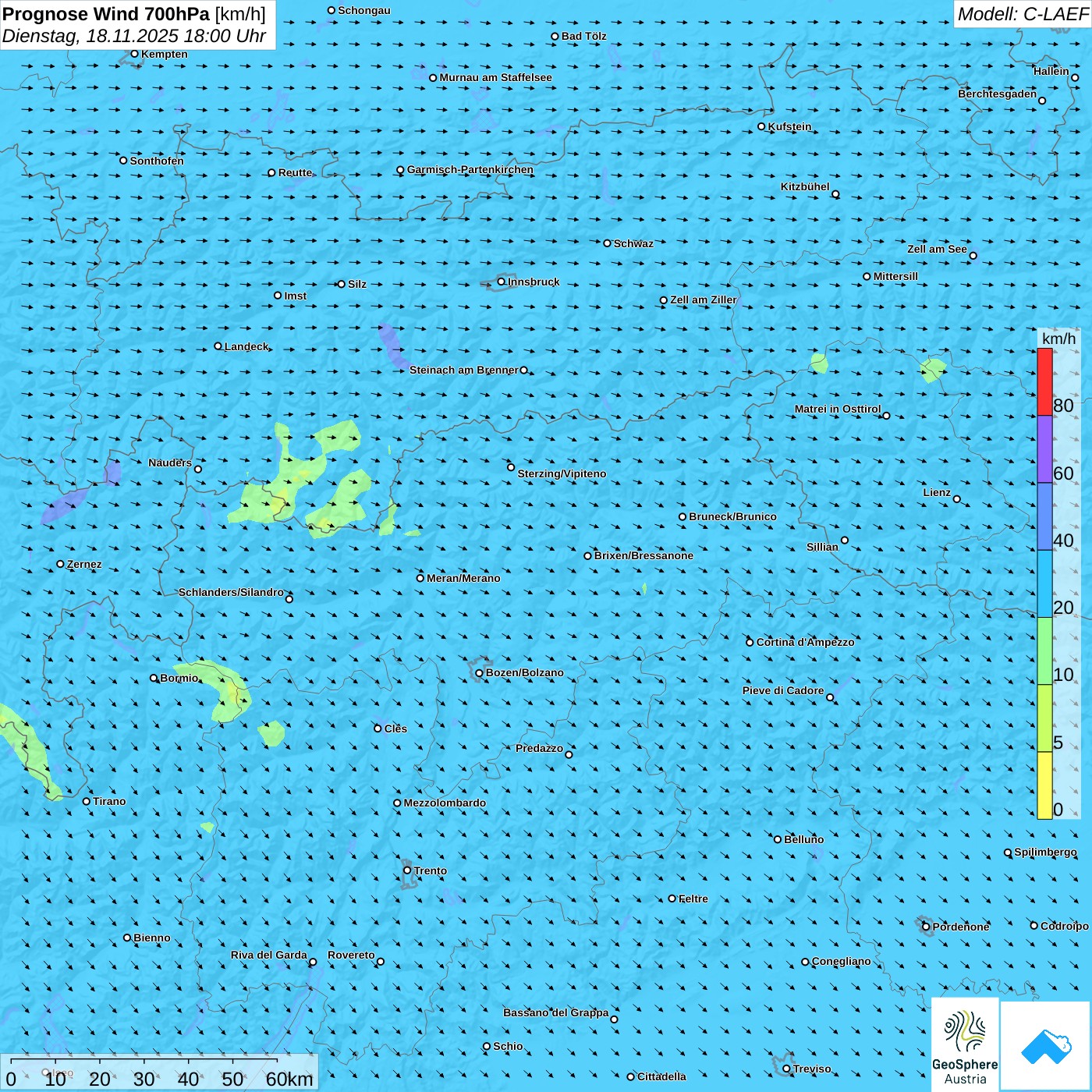Click the 'Prognose Wind 700hPa' title
The image size is (1092, 1092).
[x=106, y=14]
